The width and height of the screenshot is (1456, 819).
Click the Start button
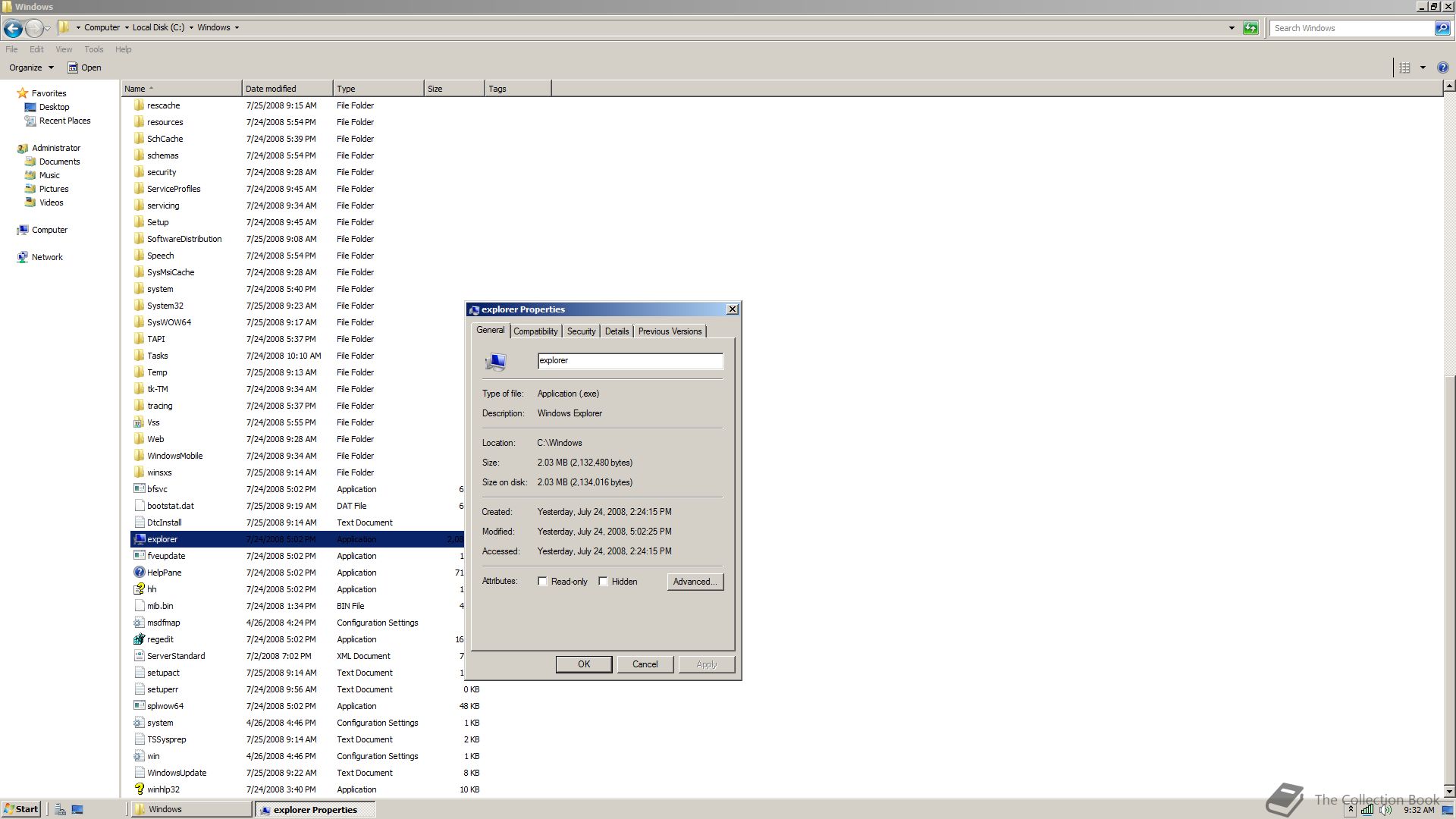pyautogui.click(x=21, y=809)
